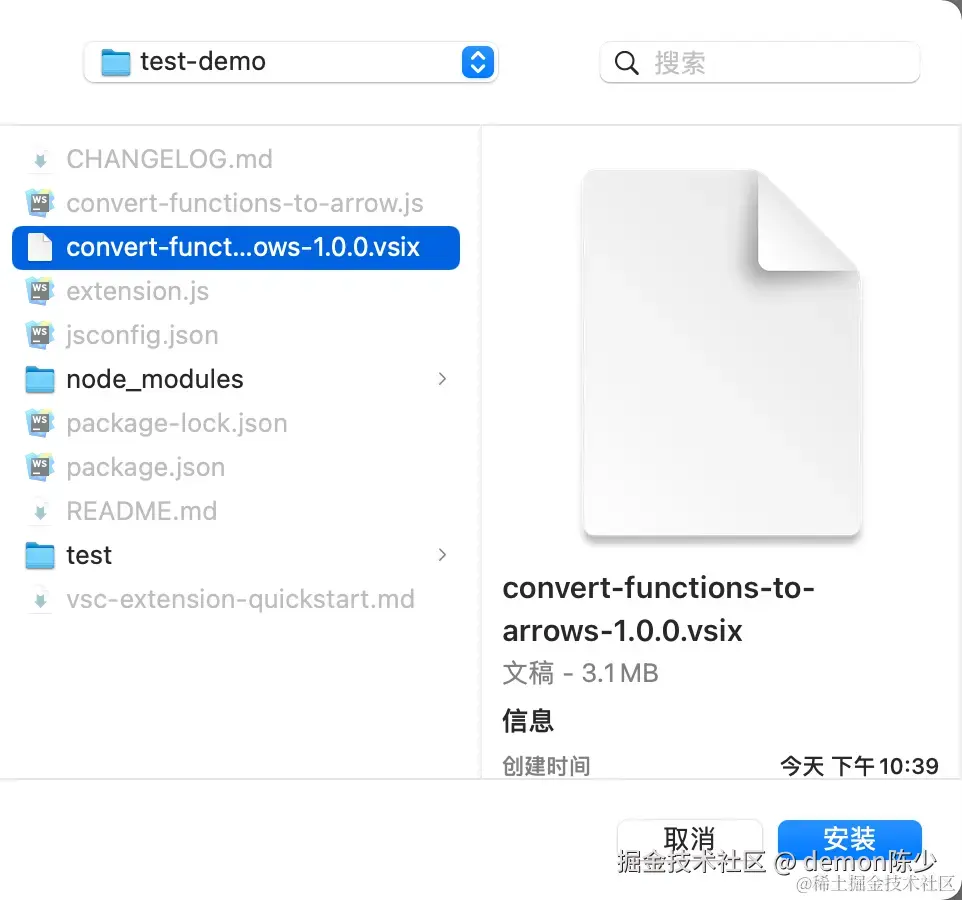The height and width of the screenshot is (900, 962).
Task: Click the 取消 (Cancel) button
Action: [689, 839]
